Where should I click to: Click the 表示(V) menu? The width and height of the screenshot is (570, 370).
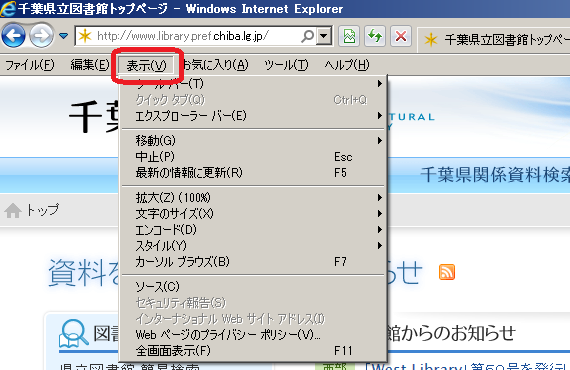146,65
